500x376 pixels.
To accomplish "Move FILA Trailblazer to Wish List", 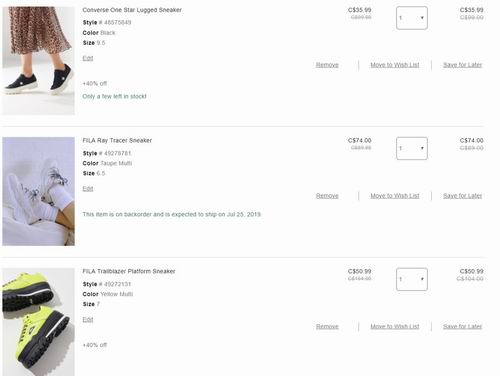I will (395, 326).
